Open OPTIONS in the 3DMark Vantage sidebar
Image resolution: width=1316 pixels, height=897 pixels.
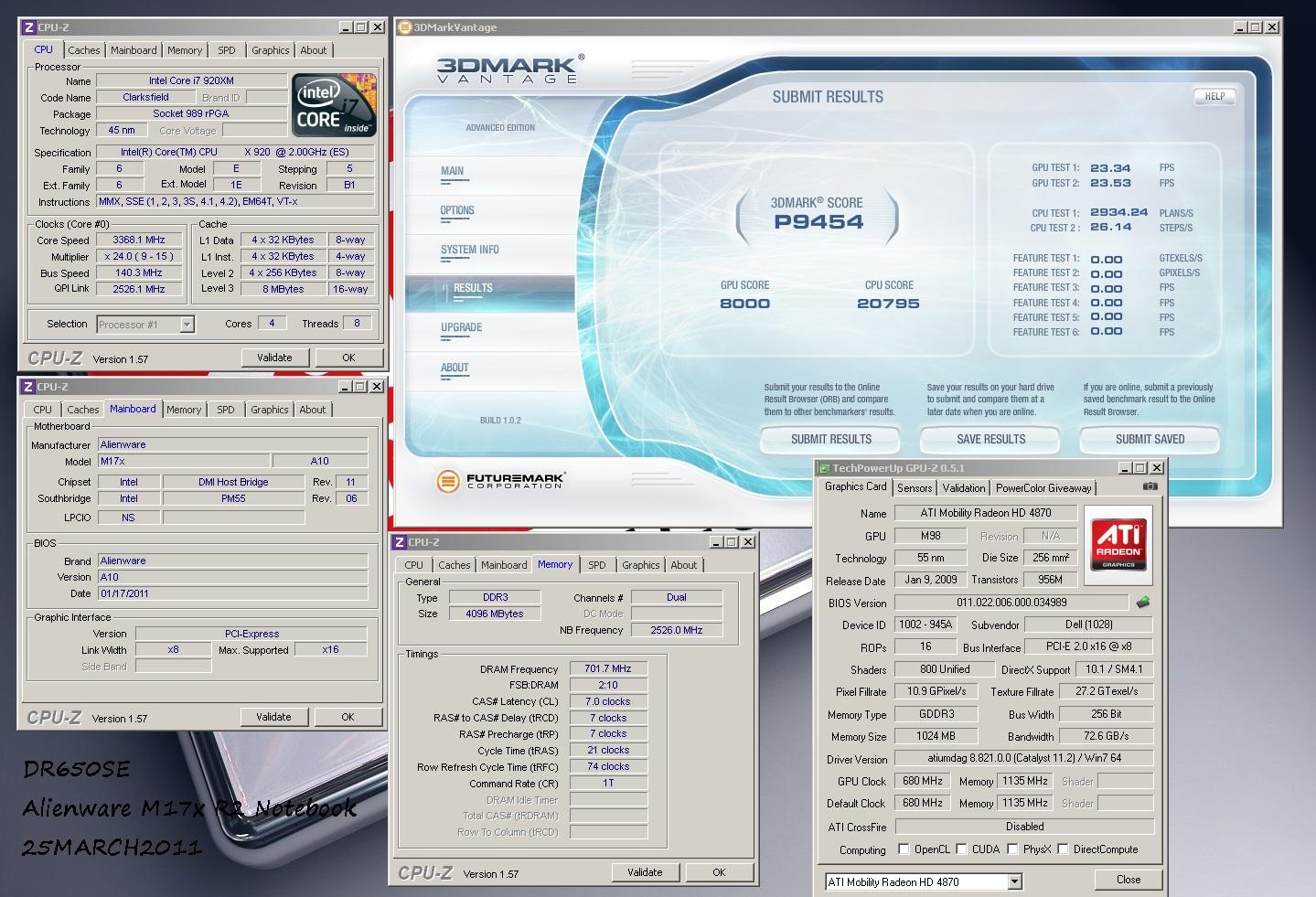457,210
